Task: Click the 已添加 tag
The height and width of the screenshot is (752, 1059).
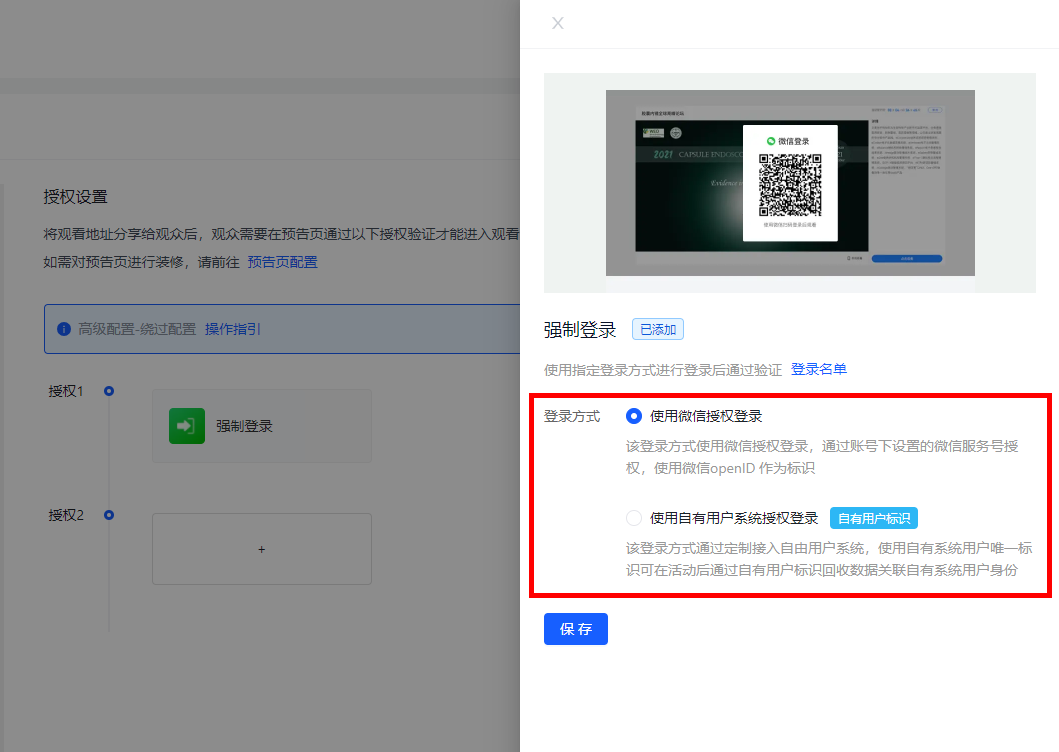Action: [658, 329]
